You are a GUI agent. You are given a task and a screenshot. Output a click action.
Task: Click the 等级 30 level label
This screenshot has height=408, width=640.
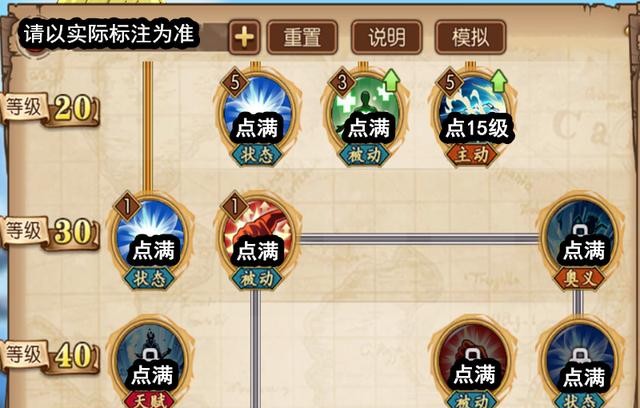point(50,233)
